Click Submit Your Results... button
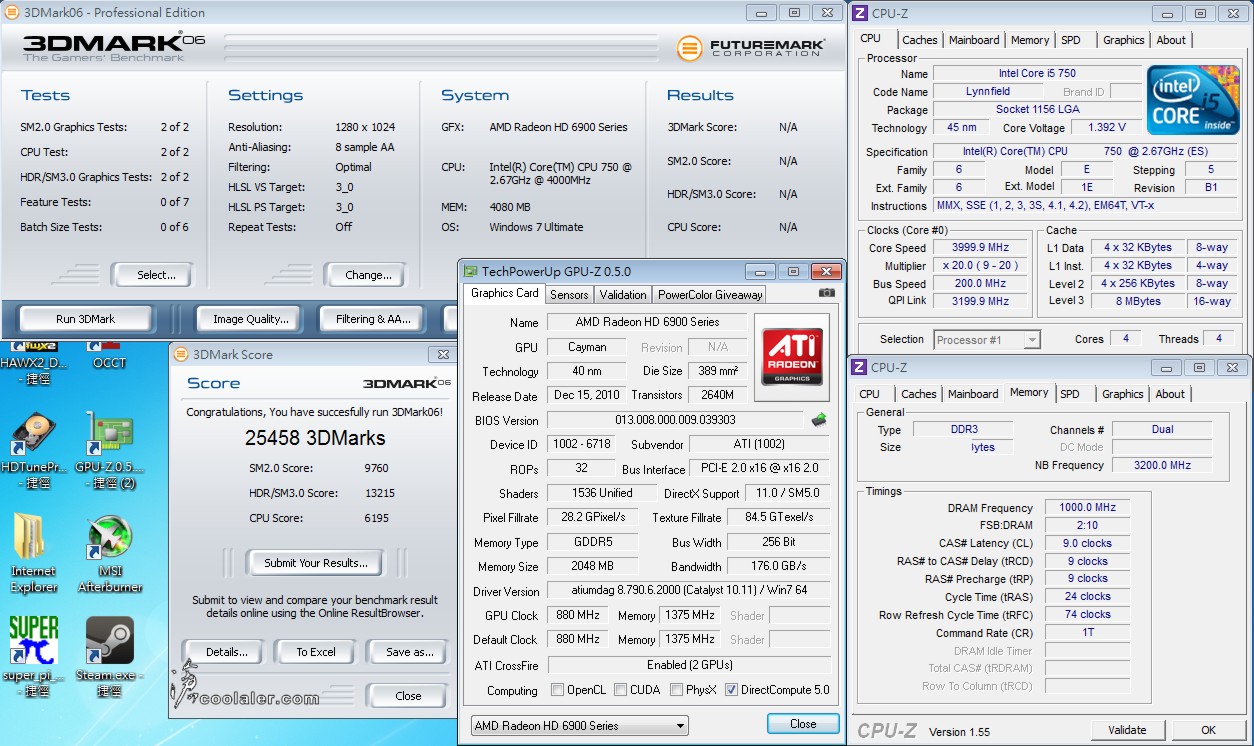1254x746 pixels. pos(316,563)
